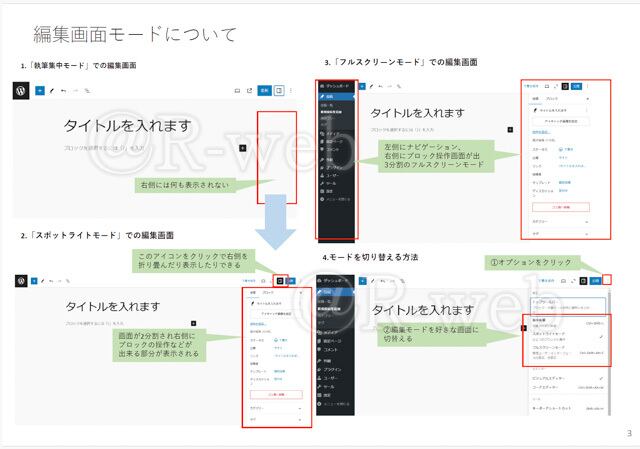Open the three-dot options menu in screenshot 1
This screenshot has height=449, width=640.
[291, 91]
